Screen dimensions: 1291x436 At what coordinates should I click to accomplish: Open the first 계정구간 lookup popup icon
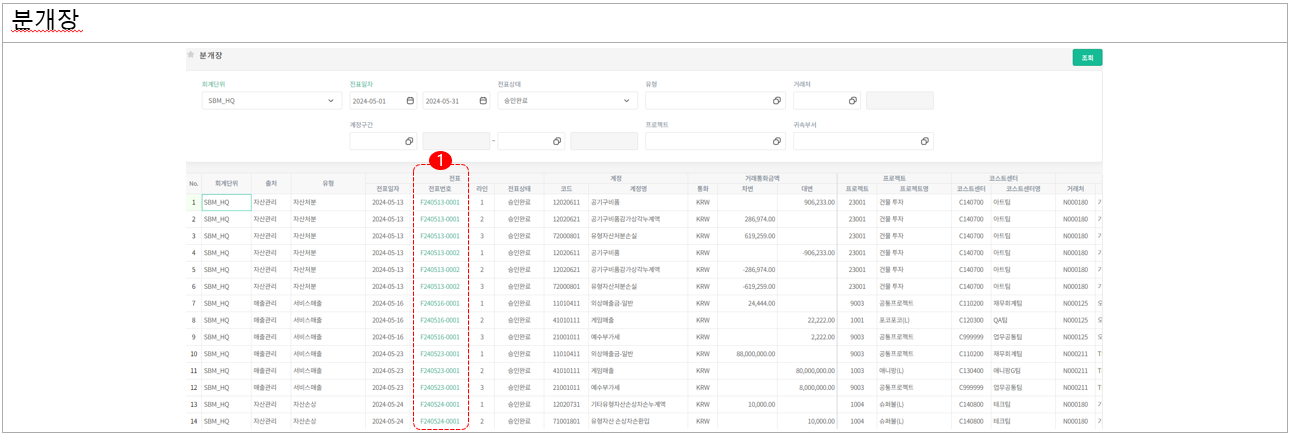pos(410,141)
